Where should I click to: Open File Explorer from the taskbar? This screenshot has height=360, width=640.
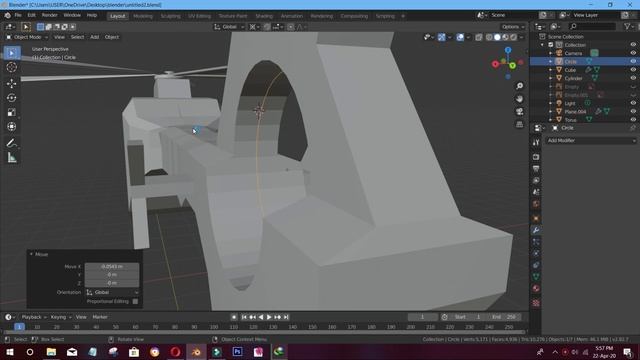pyautogui.click(x=51, y=352)
